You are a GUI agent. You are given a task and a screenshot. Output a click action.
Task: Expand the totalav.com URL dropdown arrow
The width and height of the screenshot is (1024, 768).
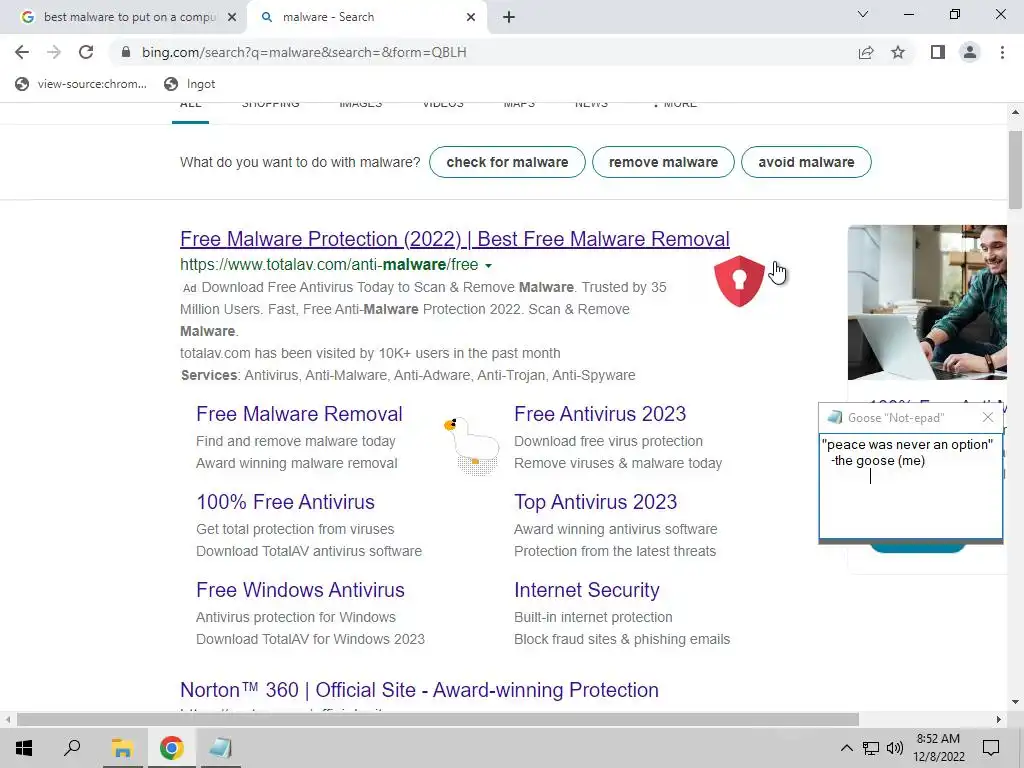click(x=488, y=266)
